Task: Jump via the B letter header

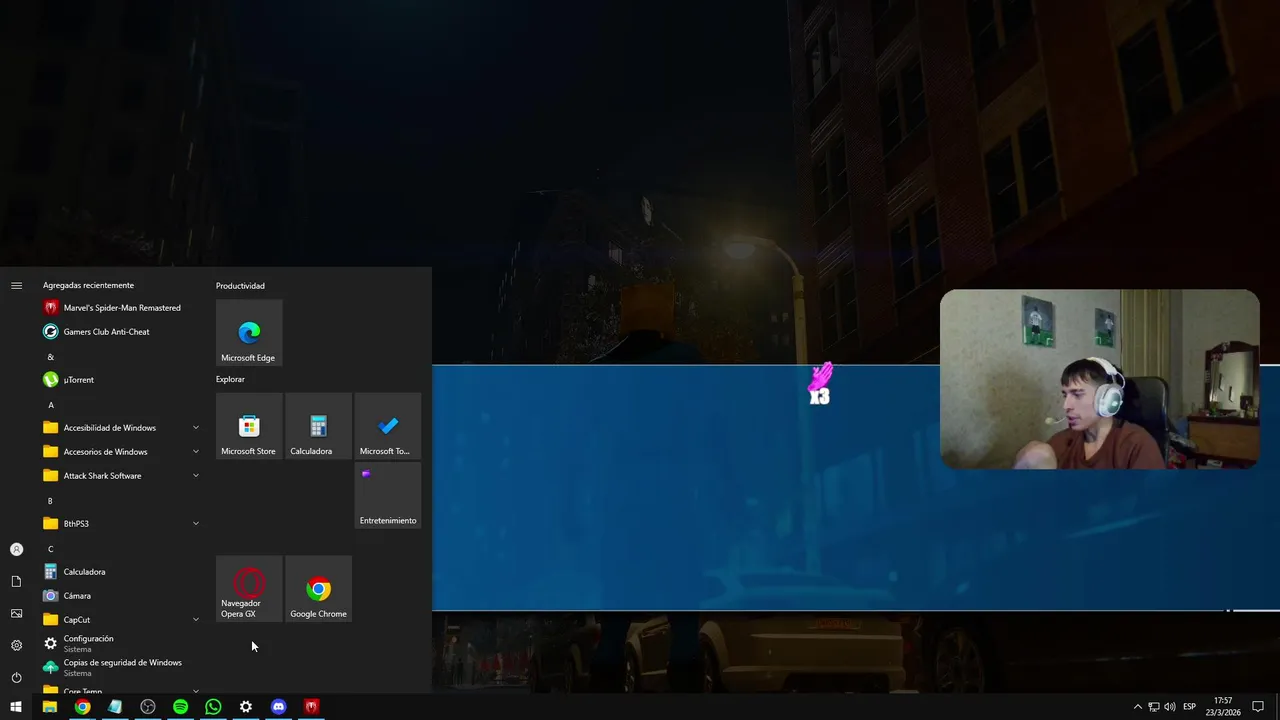Action: click(x=50, y=501)
